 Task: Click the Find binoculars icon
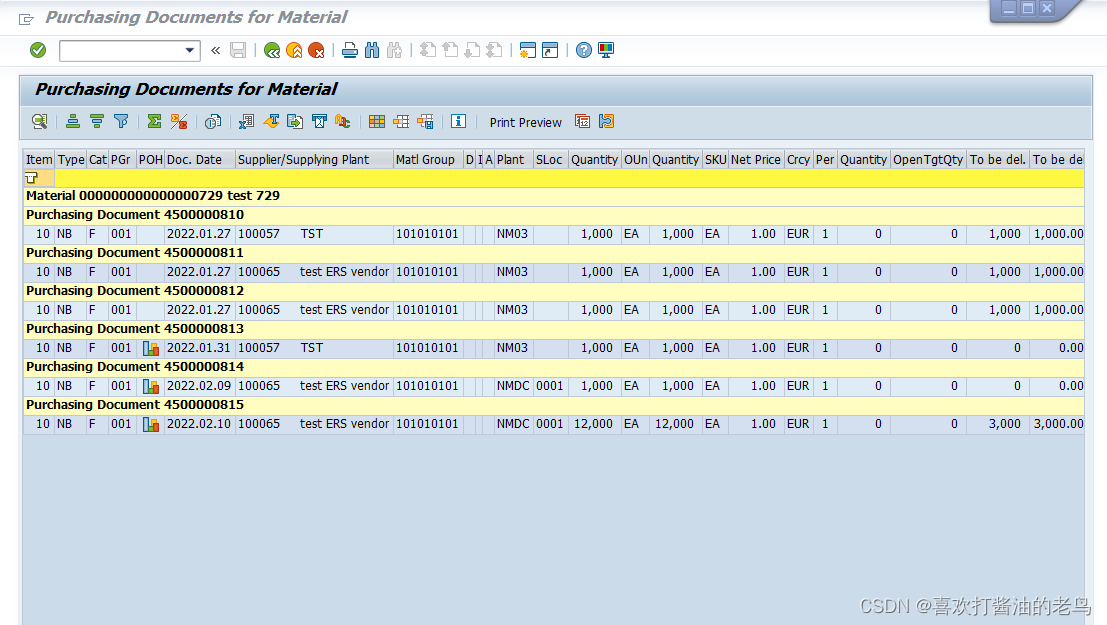point(371,50)
